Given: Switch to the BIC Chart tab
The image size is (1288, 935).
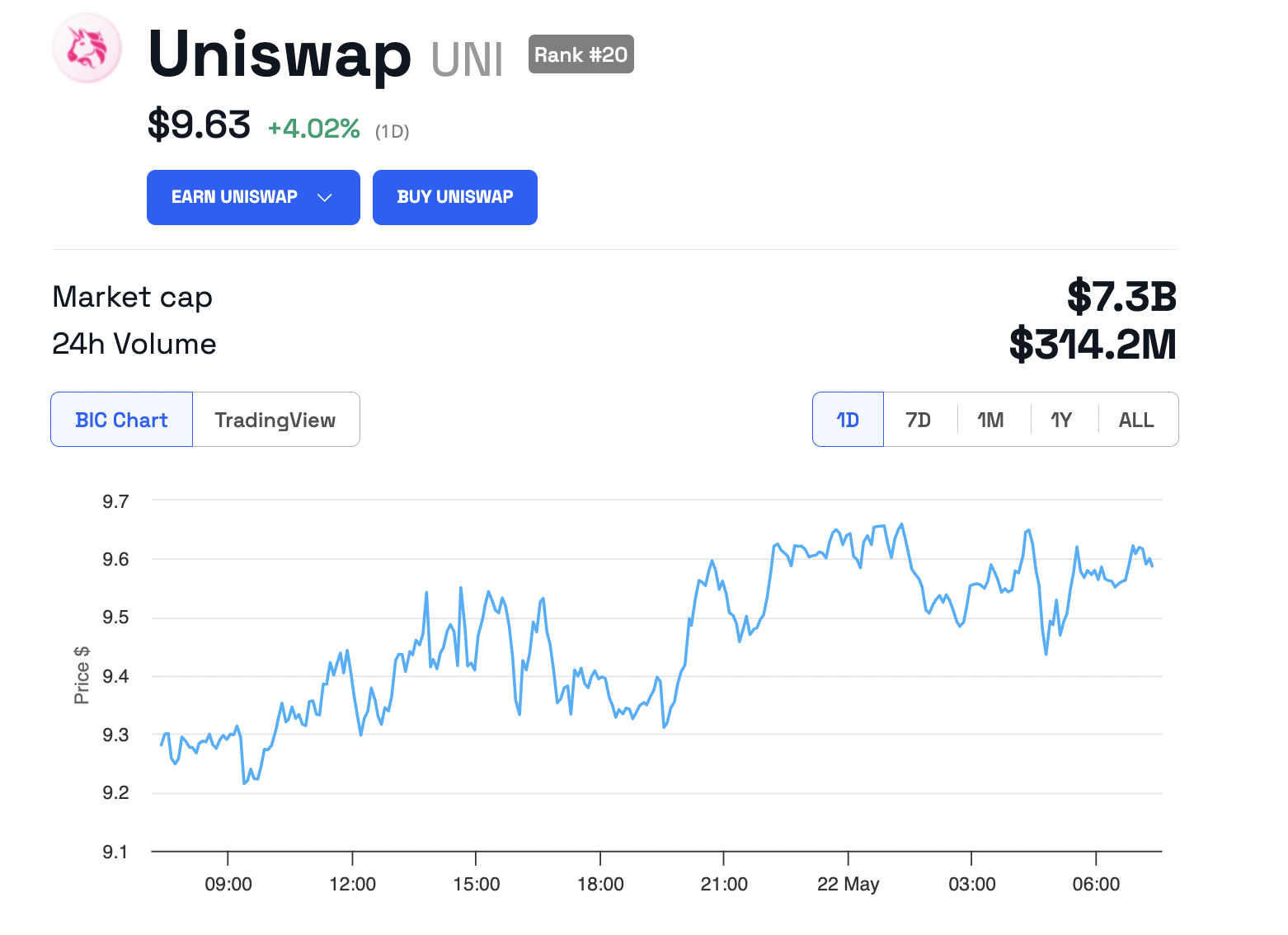Looking at the screenshot, I should (x=121, y=420).
